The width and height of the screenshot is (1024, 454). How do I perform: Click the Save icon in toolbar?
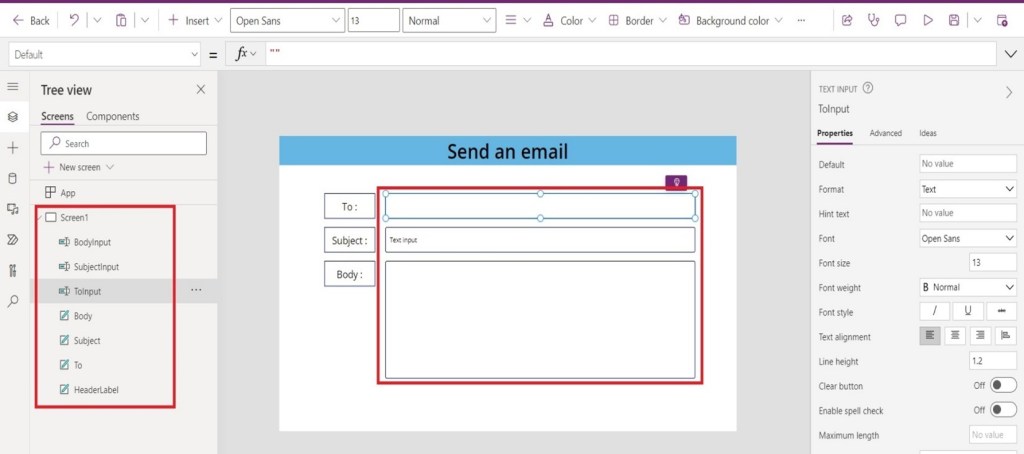click(955, 20)
